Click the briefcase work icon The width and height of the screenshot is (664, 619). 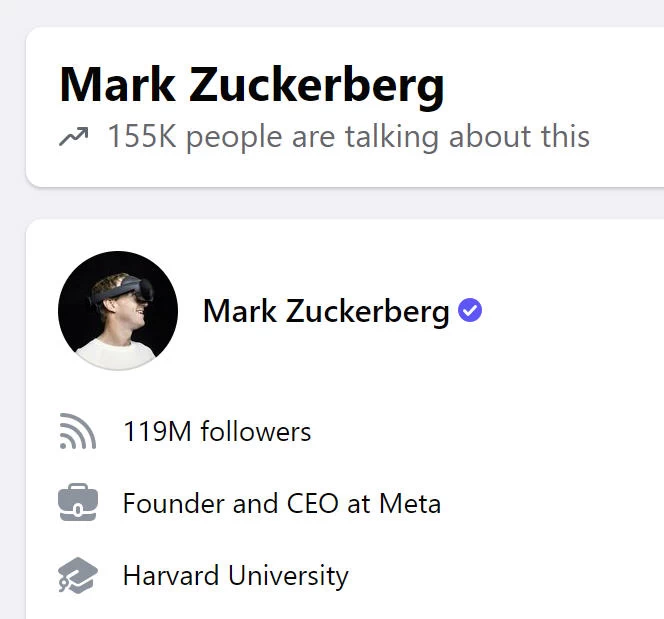pyautogui.click(x=77, y=503)
